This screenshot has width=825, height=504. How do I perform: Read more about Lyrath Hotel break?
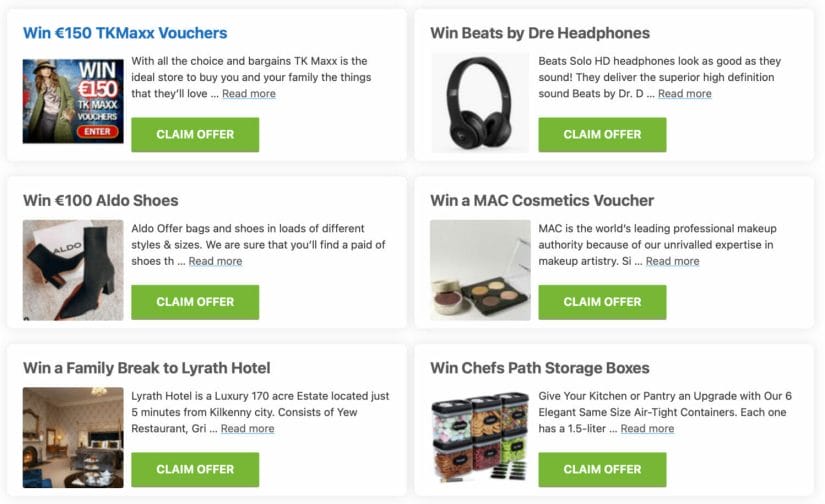click(247, 429)
